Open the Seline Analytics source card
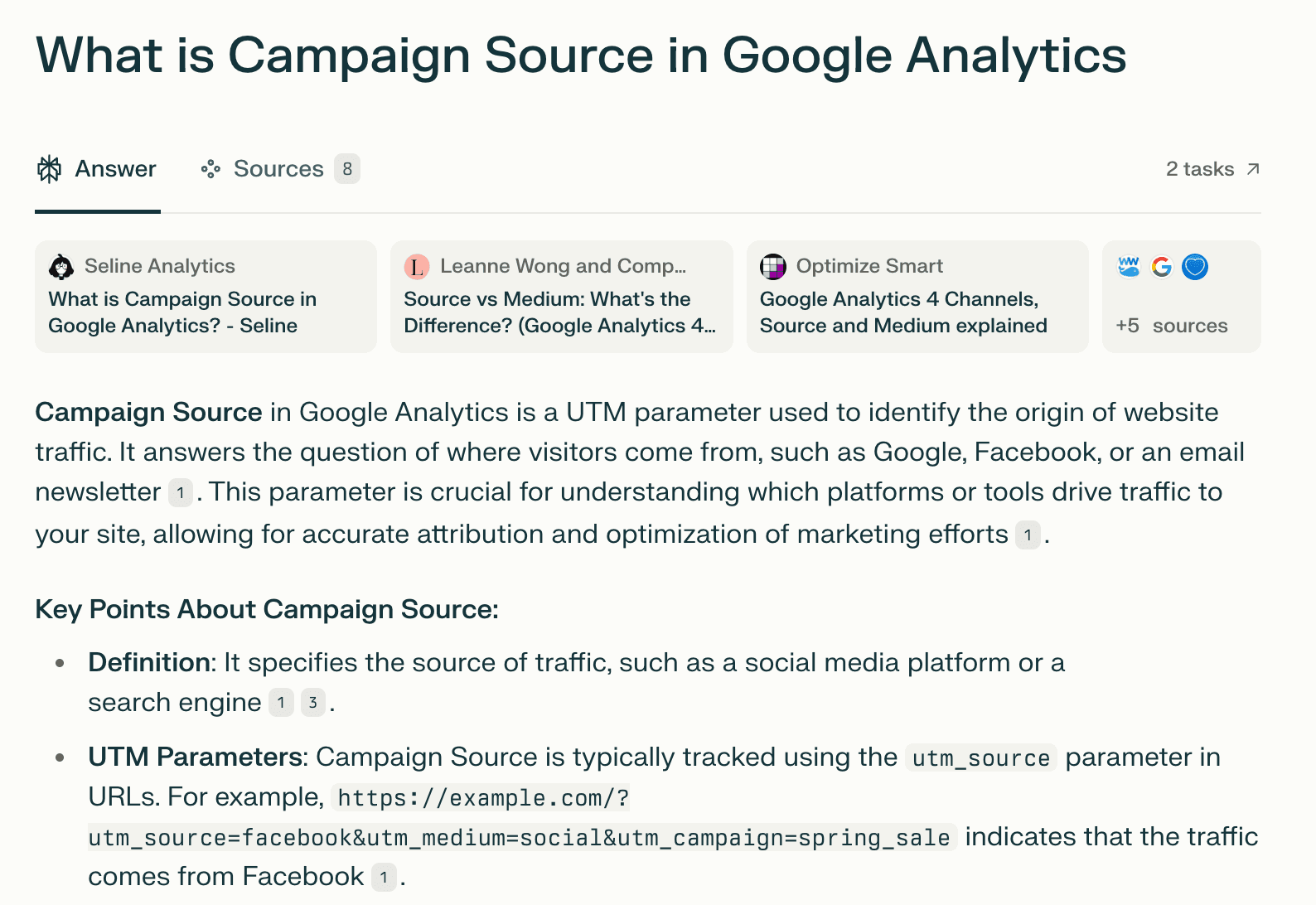 206,297
